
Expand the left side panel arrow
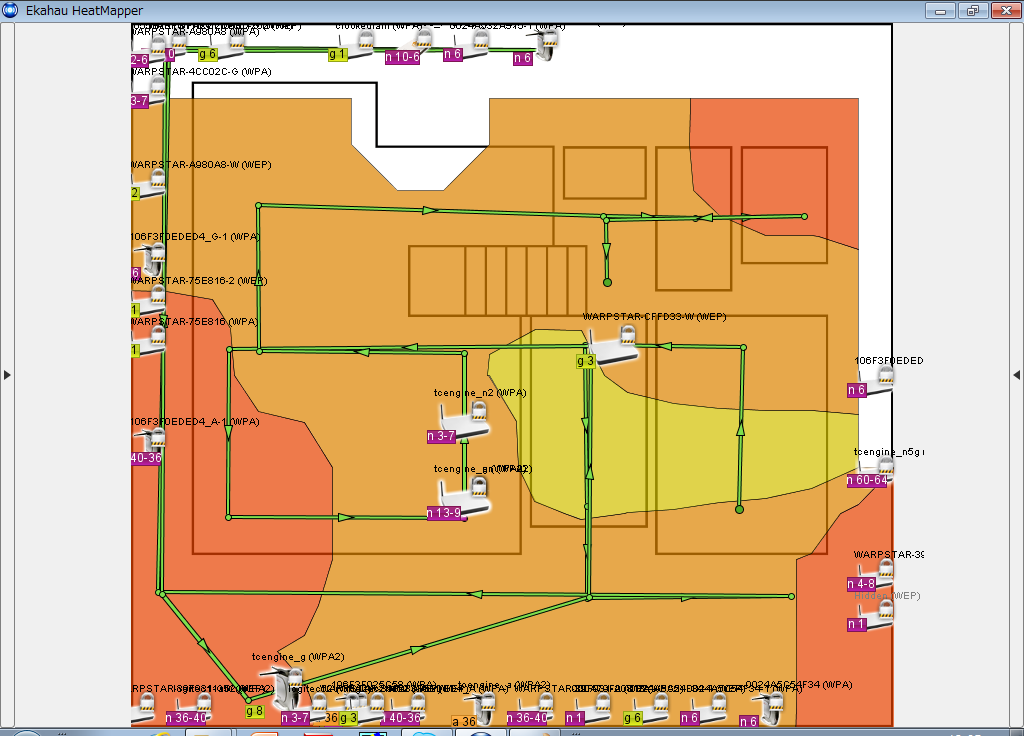pos(7,375)
